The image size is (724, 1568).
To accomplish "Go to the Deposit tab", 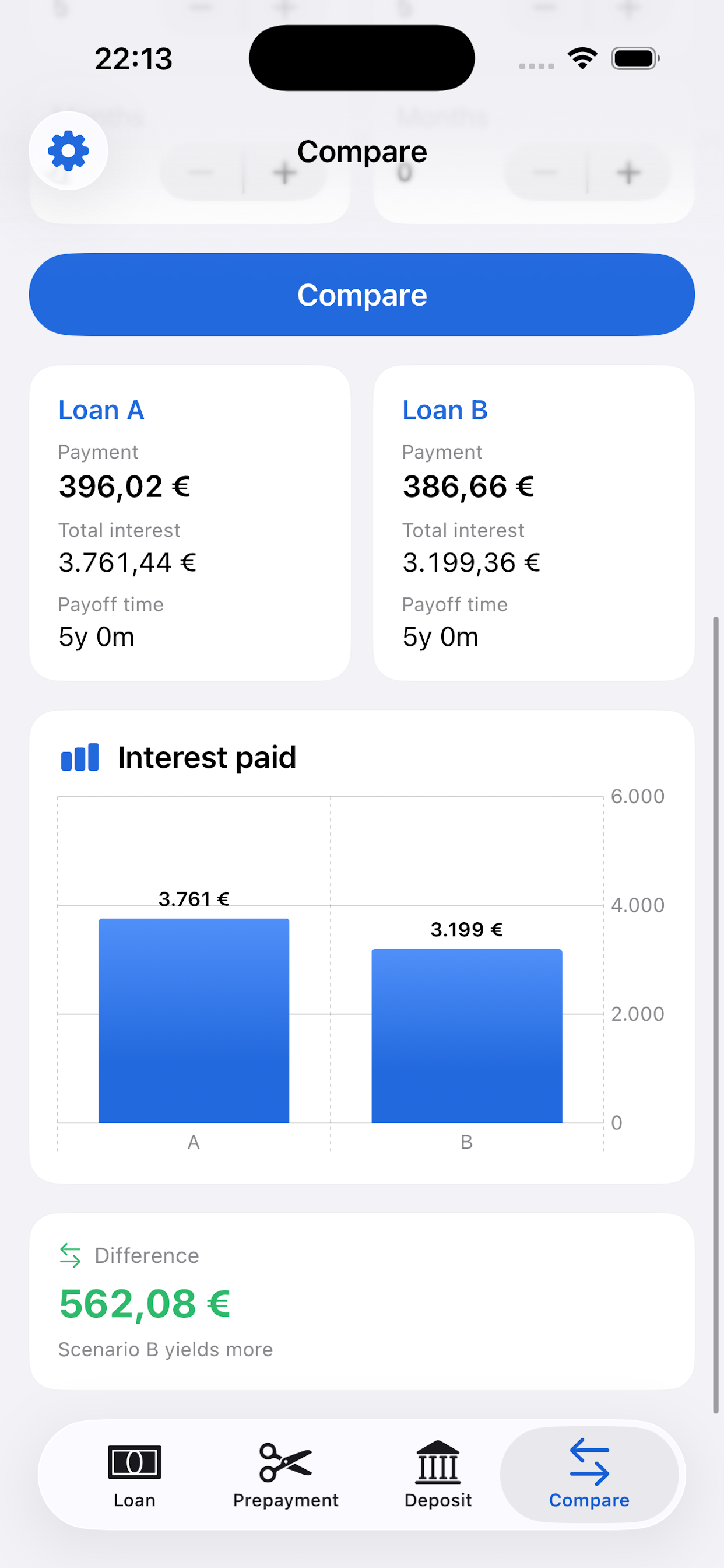I will pos(438,1475).
